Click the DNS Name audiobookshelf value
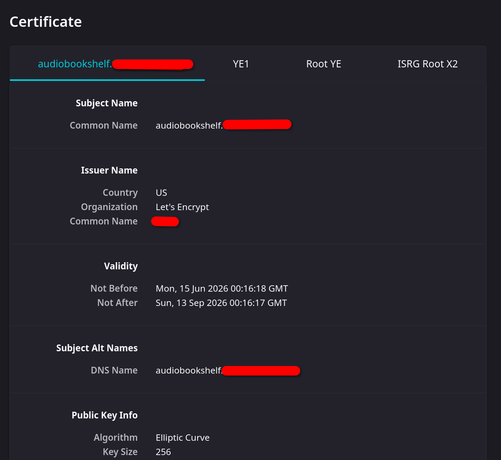Screen dimensions: 501x460 228,370
